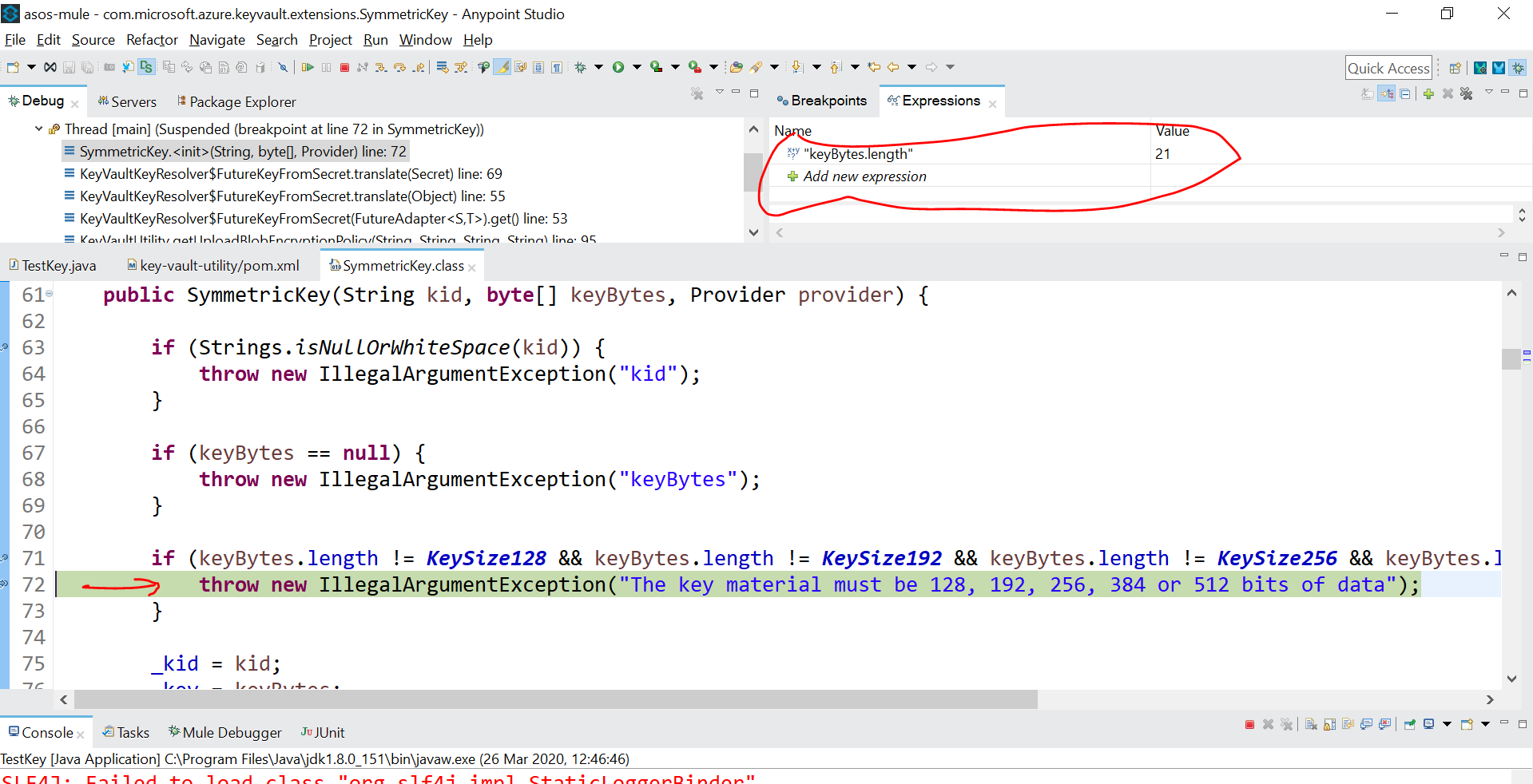Click the editor's horizontal scrollbar
The width and height of the screenshot is (1533, 784).
(x=551, y=700)
